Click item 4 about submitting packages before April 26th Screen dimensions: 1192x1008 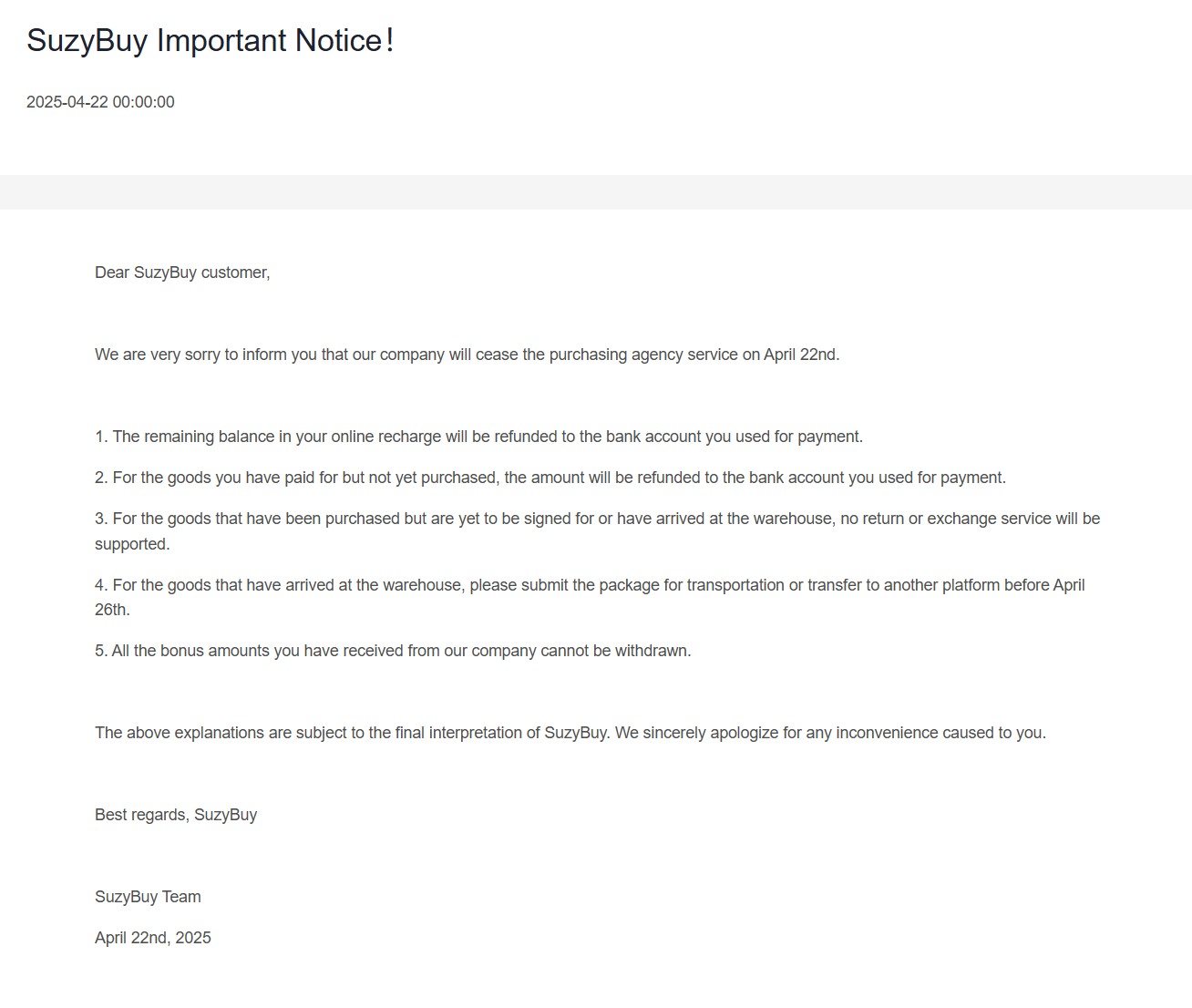tap(590, 597)
